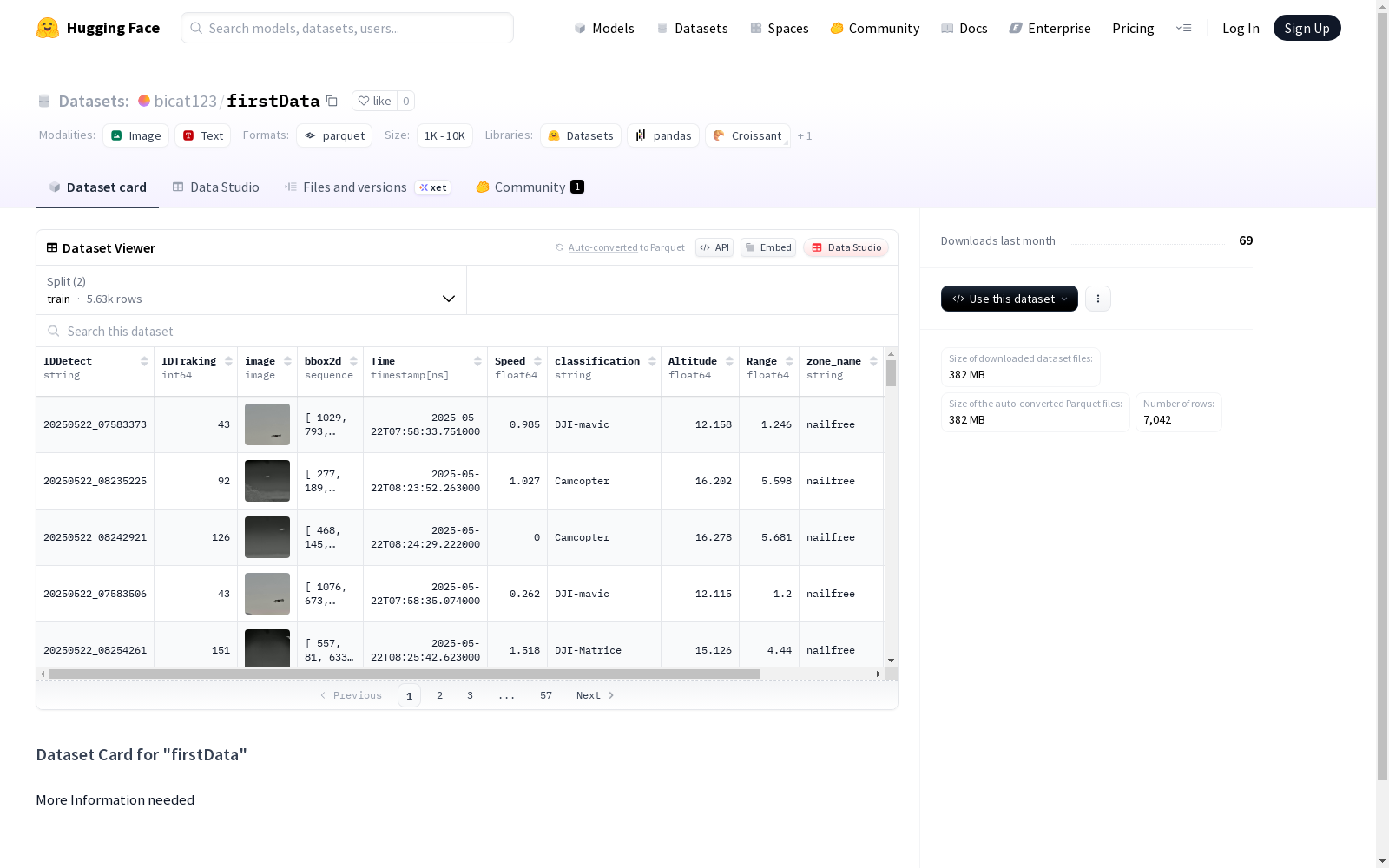Sort by Time column
The height and width of the screenshot is (868, 1389).
click(x=477, y=361)
